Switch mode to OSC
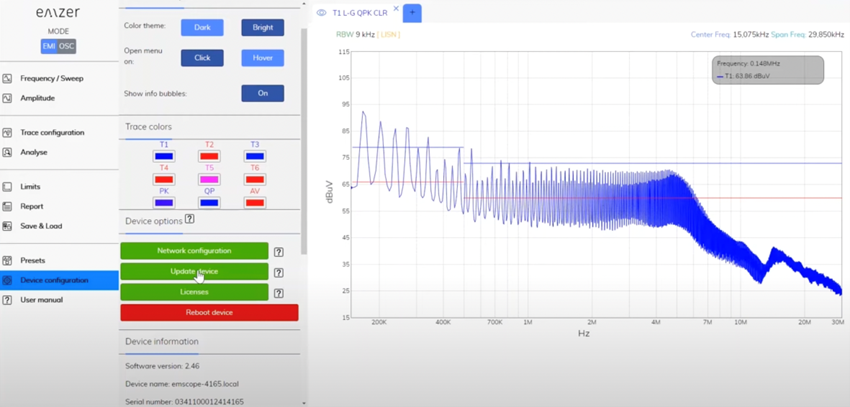 click(x=67, y=47)
